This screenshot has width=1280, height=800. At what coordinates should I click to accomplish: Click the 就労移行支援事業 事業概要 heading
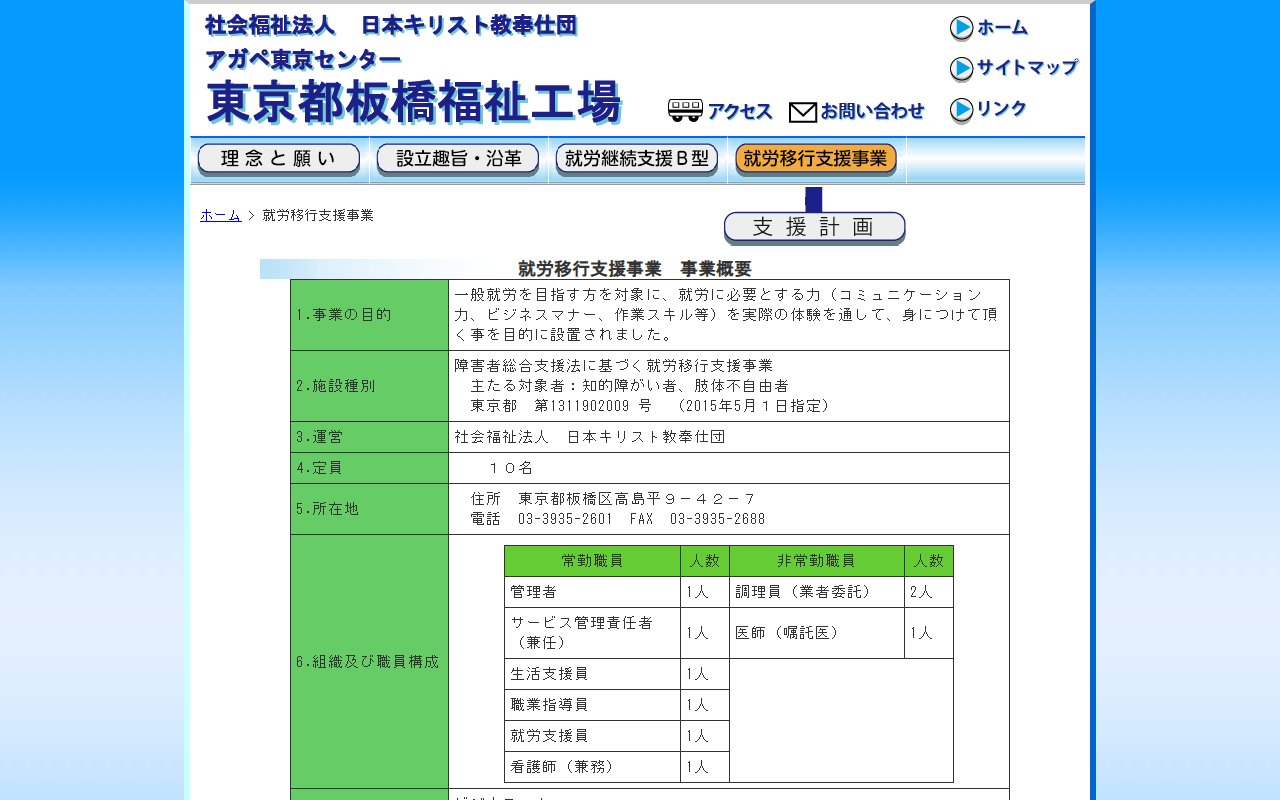click(635, 269)
